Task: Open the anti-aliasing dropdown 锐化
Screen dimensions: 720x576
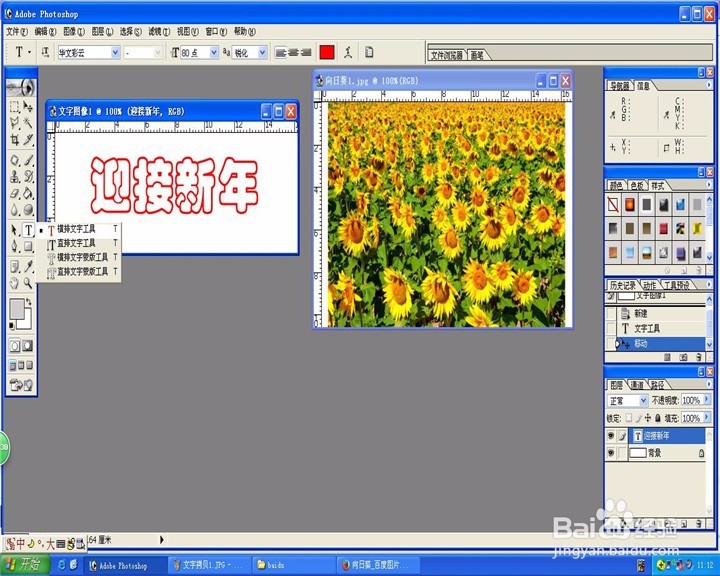Action: [262, 53]
